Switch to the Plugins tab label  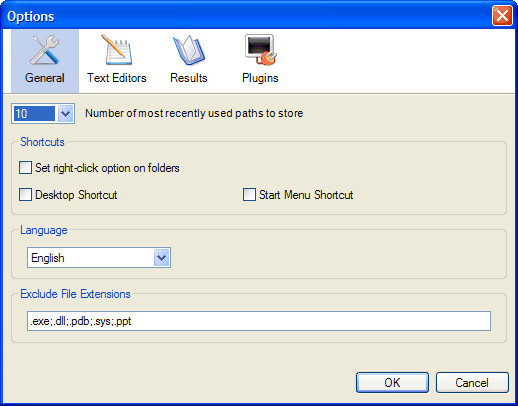pos(260,78)
